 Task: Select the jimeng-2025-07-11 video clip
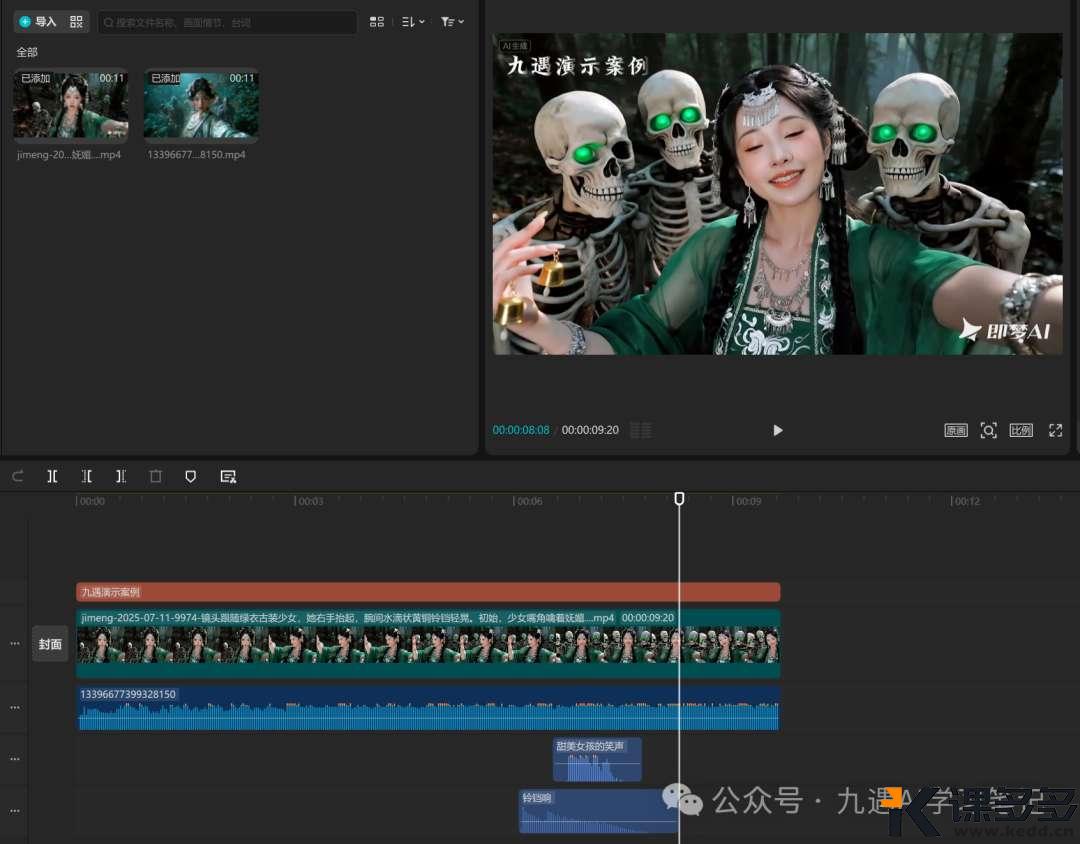[x=428, y=644]
